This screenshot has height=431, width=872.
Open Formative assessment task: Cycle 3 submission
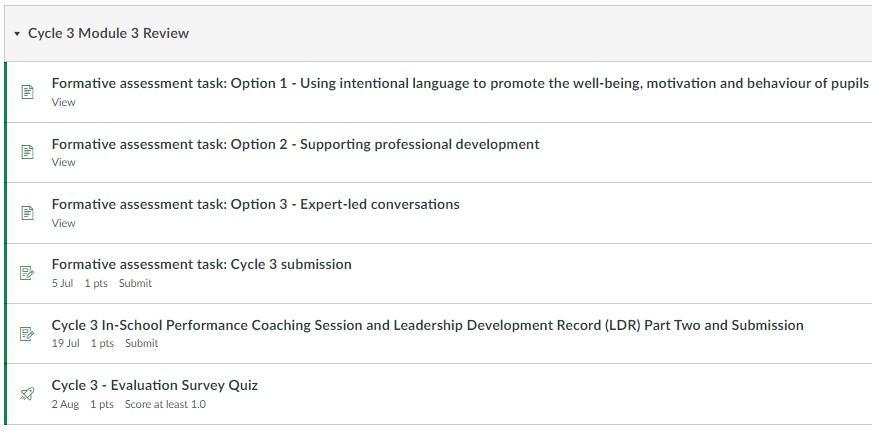[x=201, y=264]
